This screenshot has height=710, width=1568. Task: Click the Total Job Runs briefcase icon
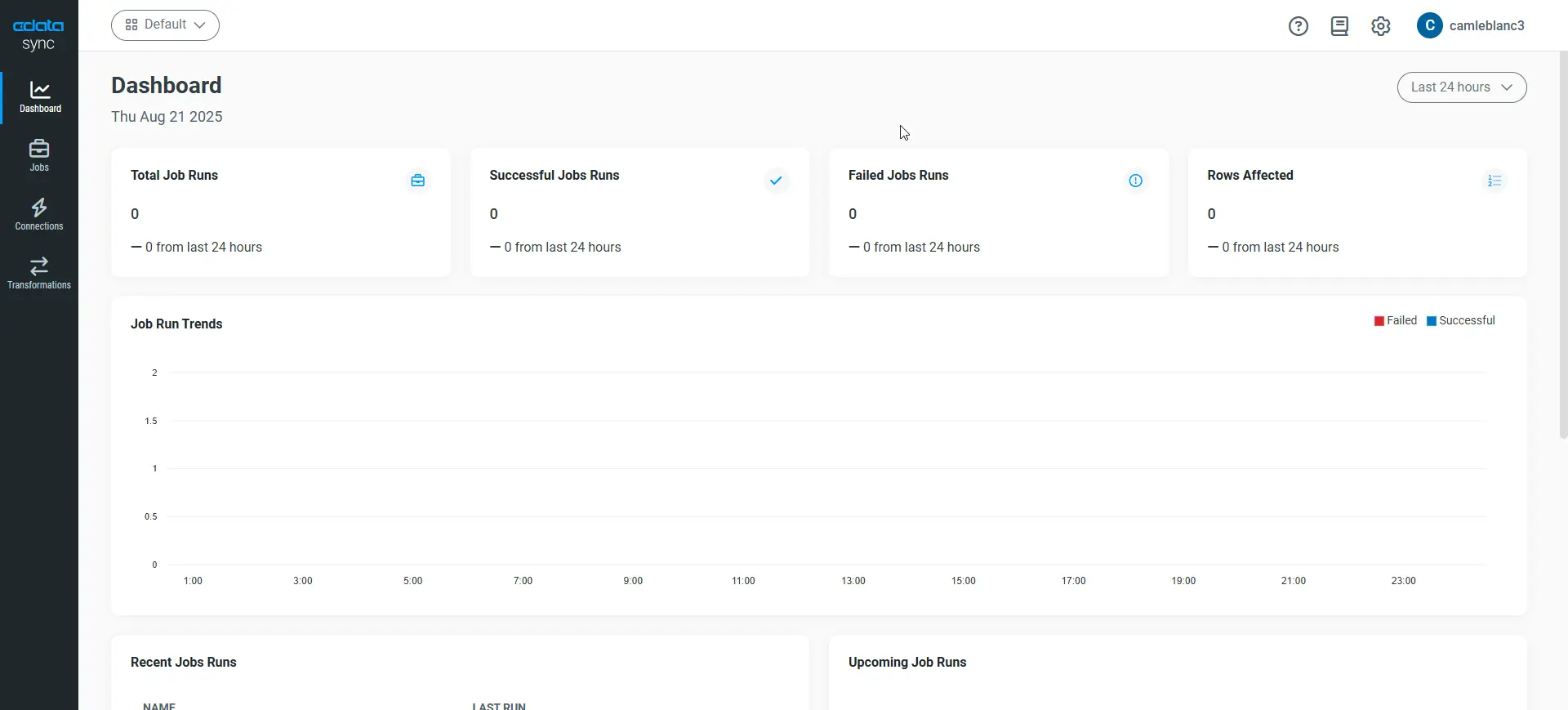417,181
